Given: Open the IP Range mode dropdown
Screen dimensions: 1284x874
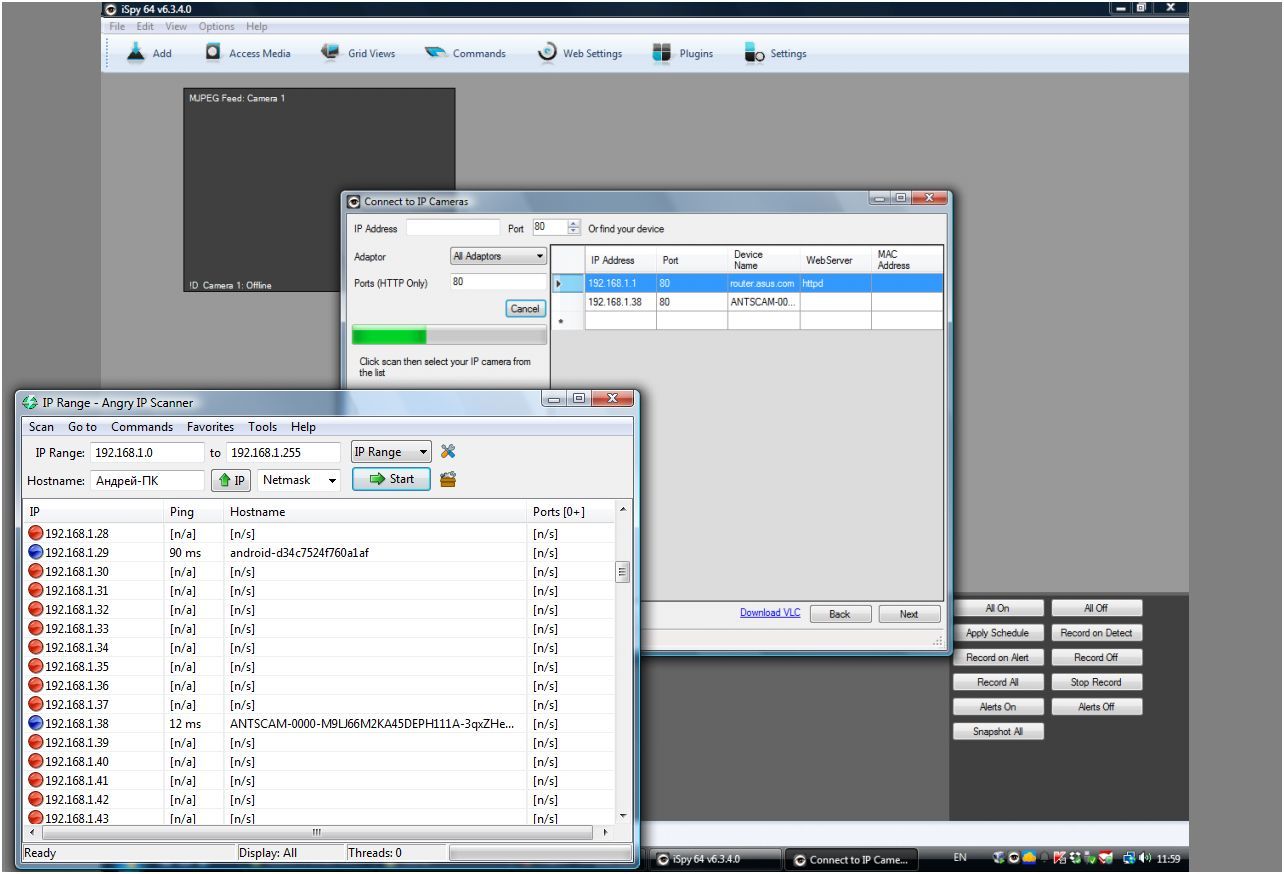Looking at the screenshot, I should tap(392, 452).
